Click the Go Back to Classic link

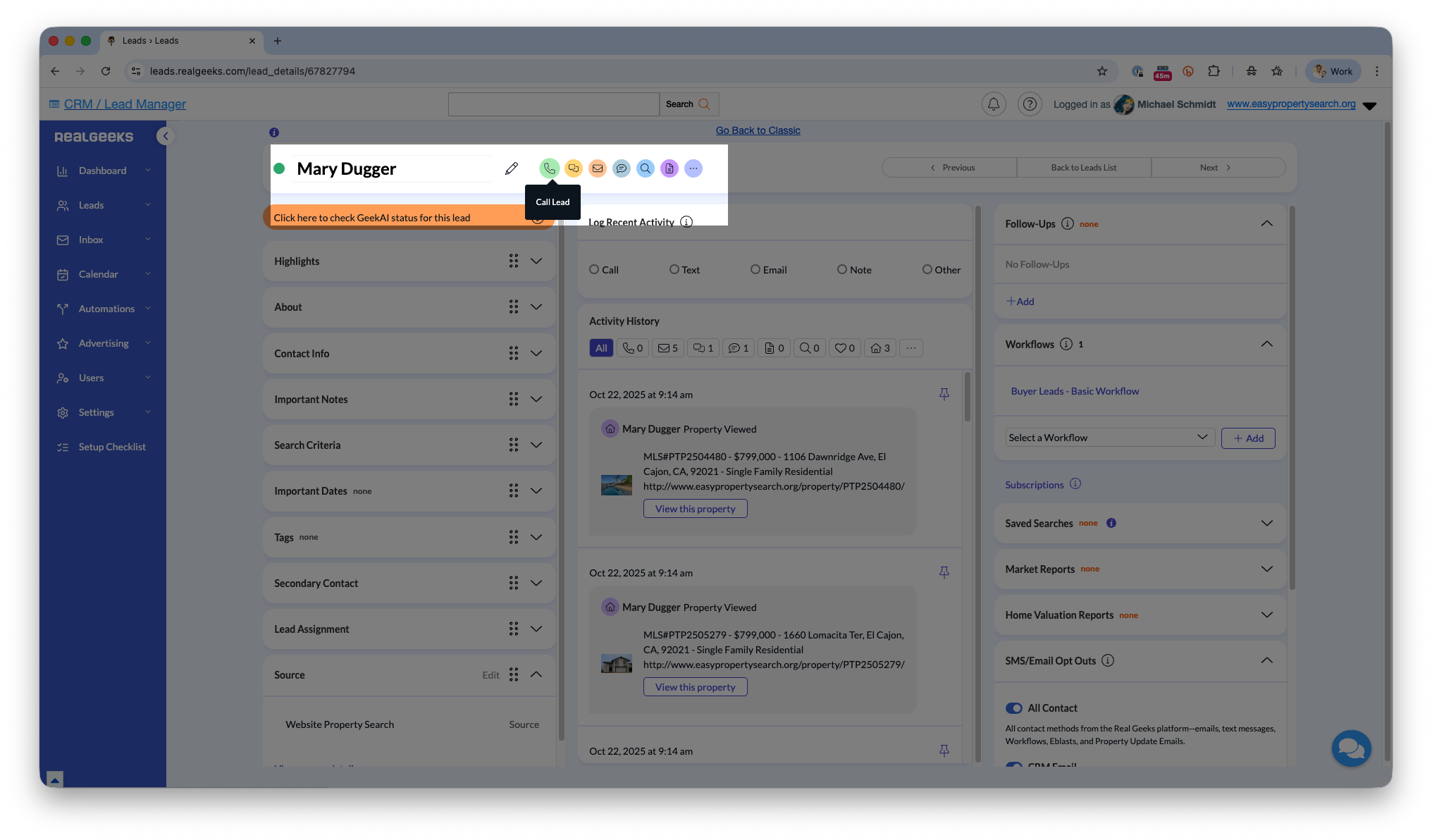(758, 130)
